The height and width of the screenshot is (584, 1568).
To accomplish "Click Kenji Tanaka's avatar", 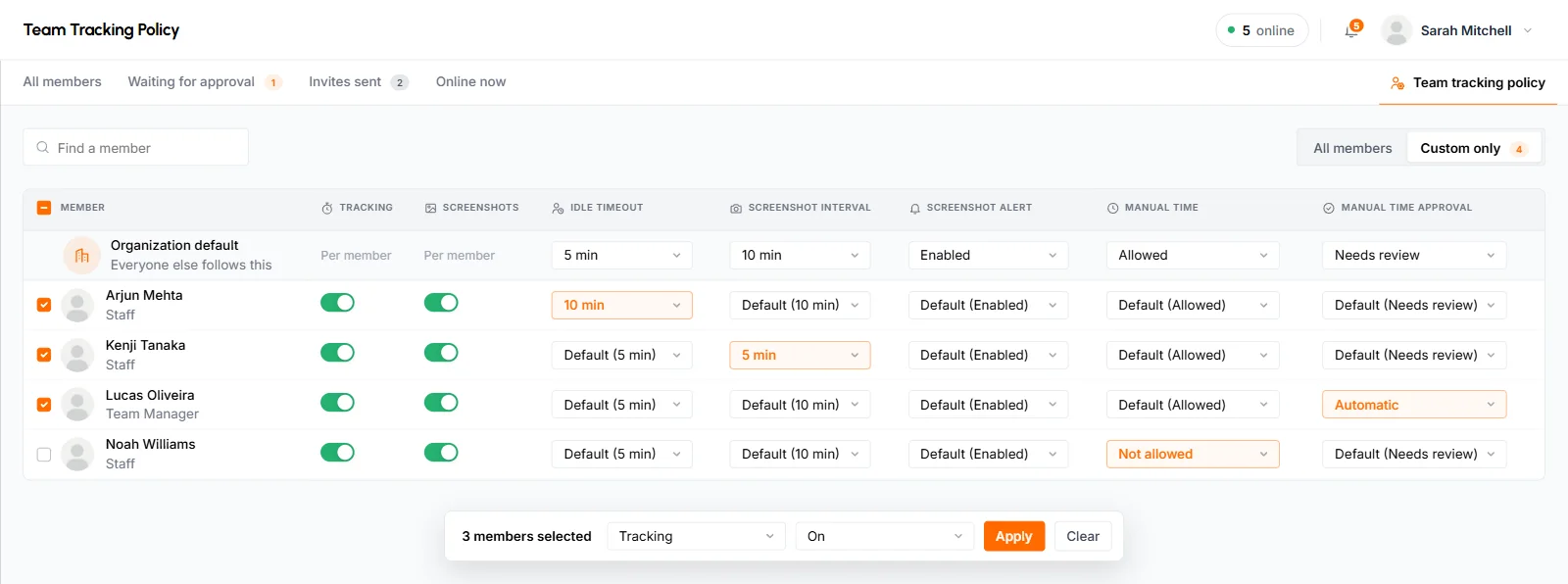I will click(77, 355).
